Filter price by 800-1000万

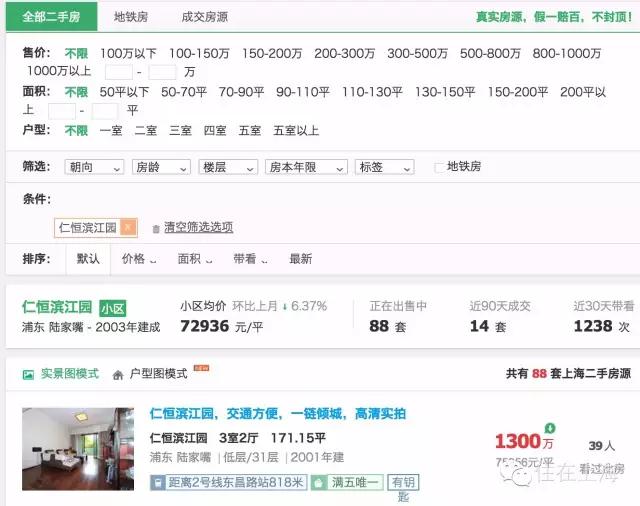click(x=567, y=53)
